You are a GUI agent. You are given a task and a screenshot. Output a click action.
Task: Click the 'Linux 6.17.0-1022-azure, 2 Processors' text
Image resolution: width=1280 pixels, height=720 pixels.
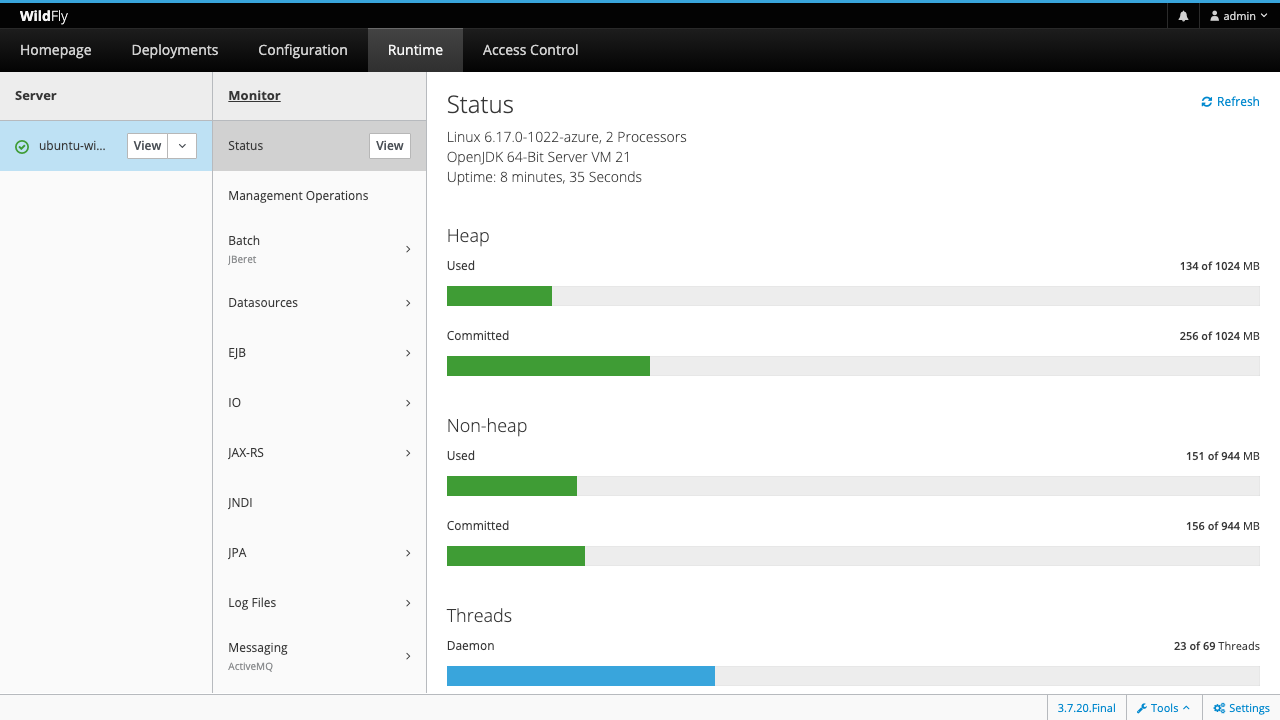(x=567, y=137)
